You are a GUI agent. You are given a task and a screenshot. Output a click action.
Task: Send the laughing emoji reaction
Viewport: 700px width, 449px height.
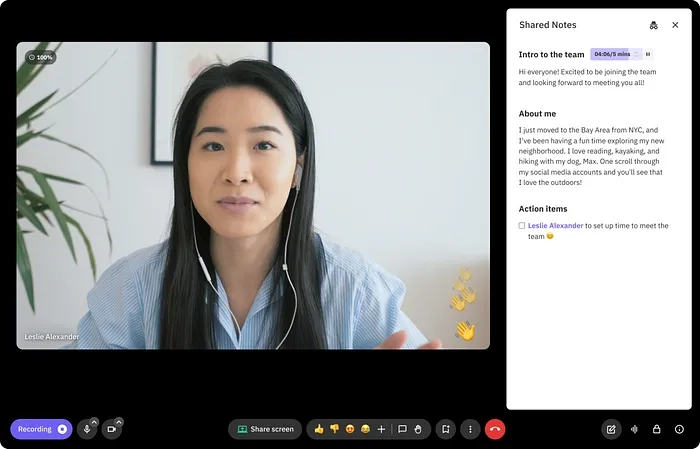pyautogui.click(x=365, y=429)
